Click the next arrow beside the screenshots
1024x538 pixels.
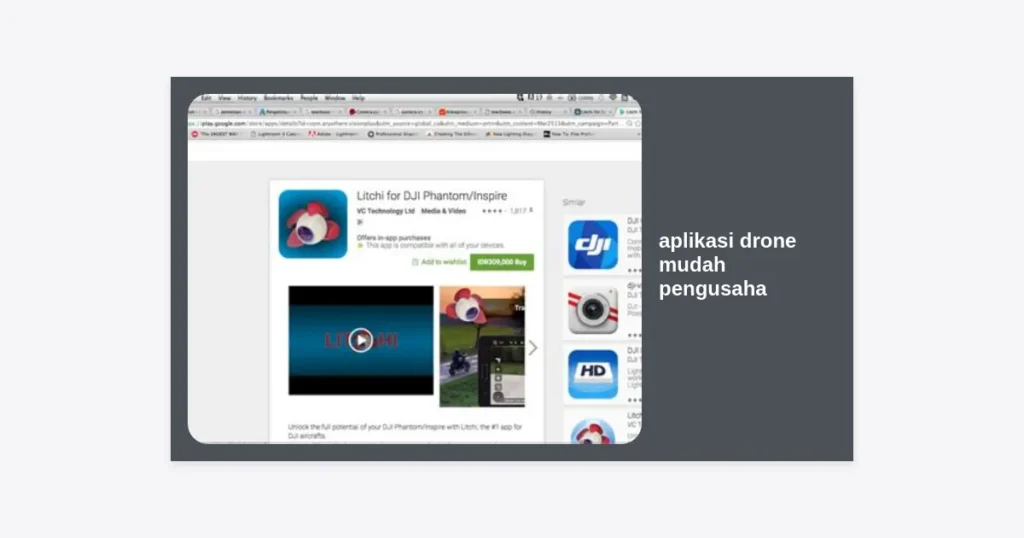(x=533, y=347)
